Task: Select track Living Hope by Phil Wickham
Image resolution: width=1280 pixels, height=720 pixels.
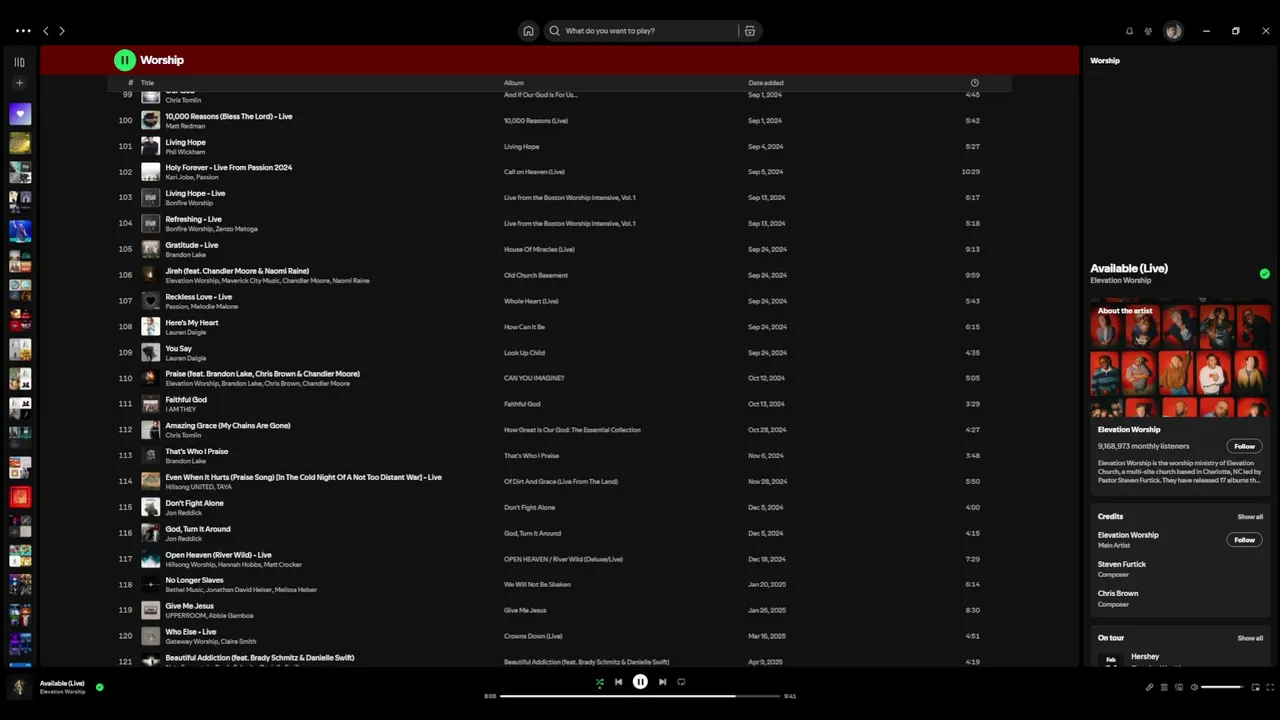Action: coord(185,142)
